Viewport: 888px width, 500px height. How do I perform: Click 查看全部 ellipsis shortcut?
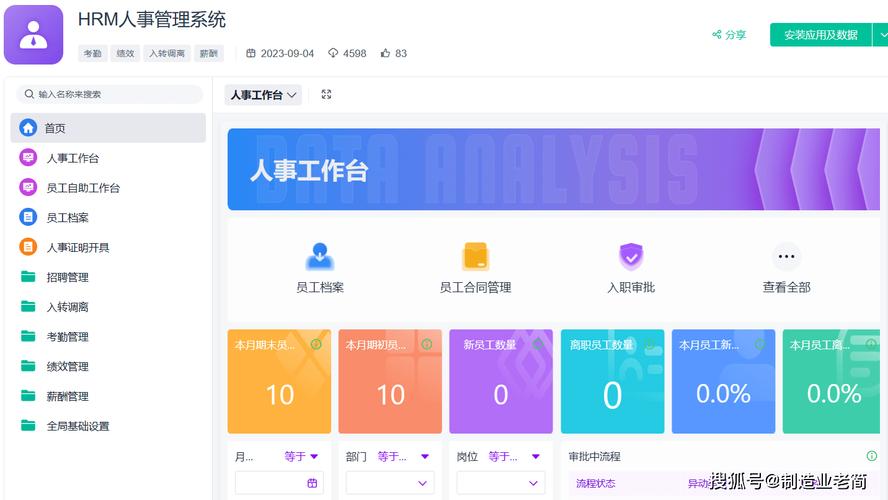coord(786,267)
